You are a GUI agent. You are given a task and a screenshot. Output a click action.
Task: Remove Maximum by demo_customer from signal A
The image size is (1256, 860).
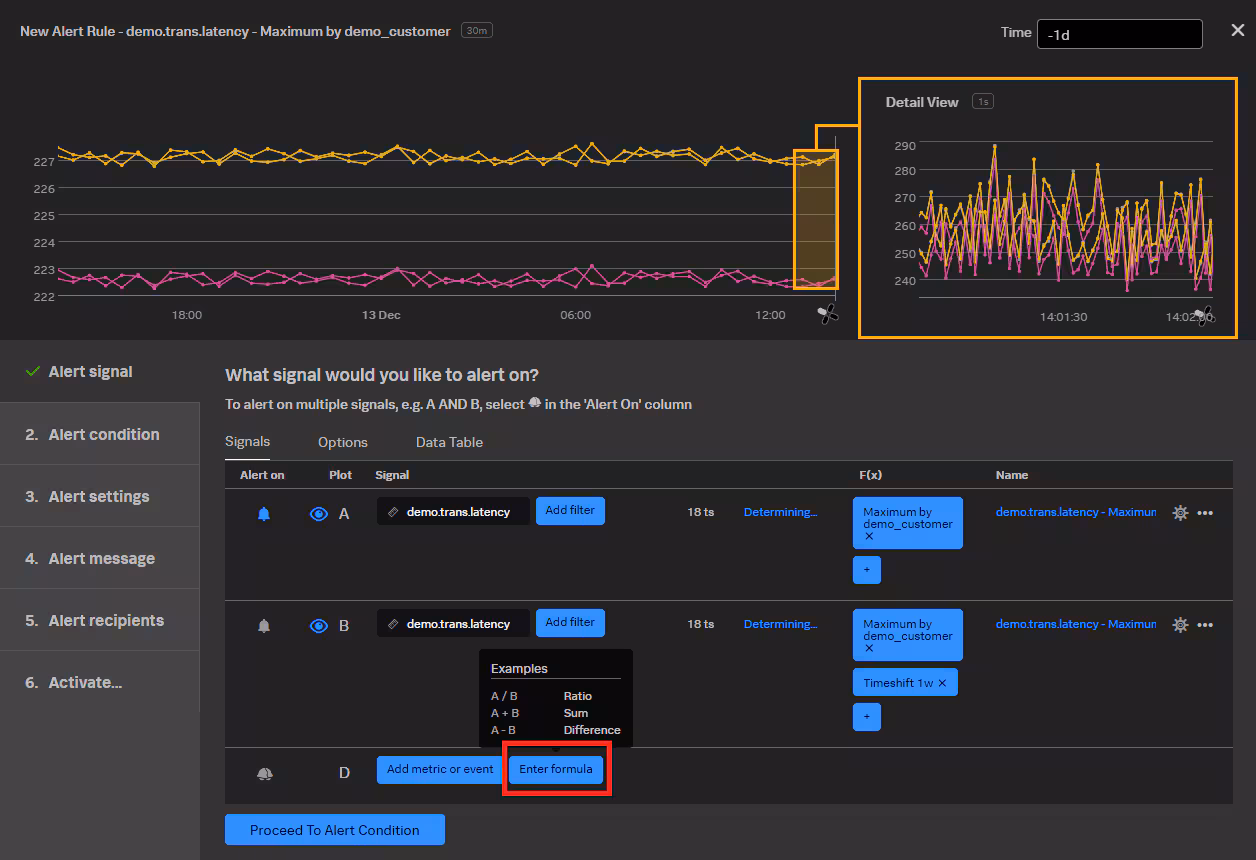pyautogui.click(x=869, y=537)
